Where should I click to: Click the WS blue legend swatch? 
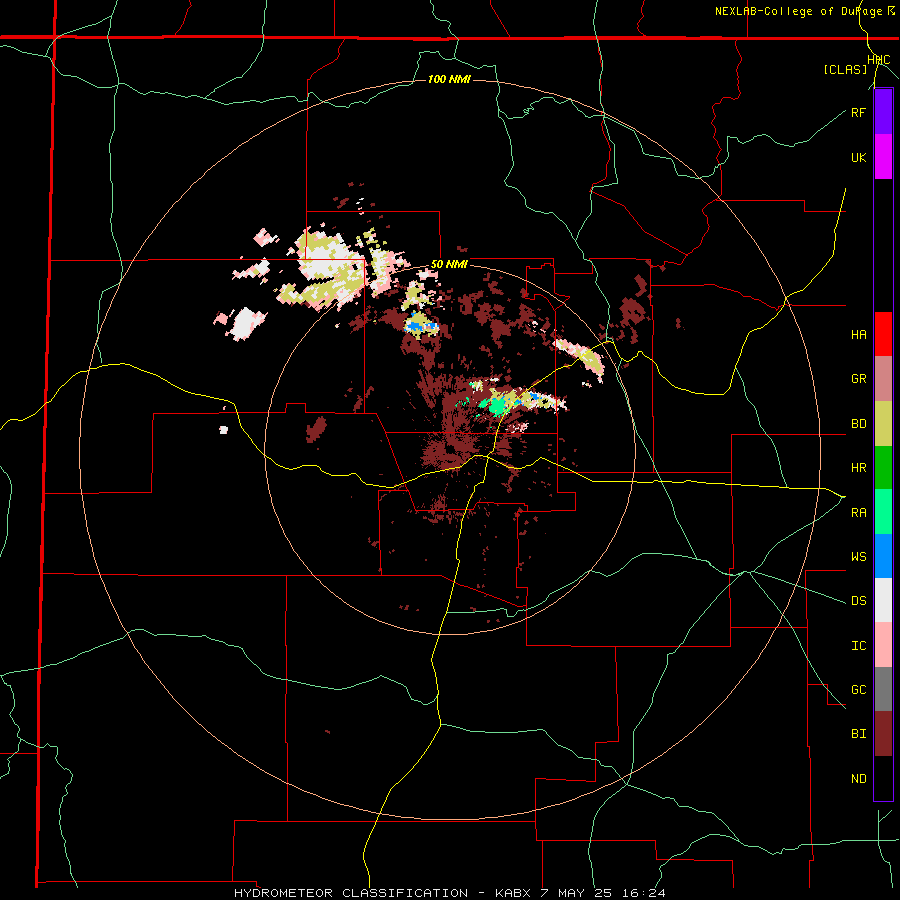coord(883,556)
